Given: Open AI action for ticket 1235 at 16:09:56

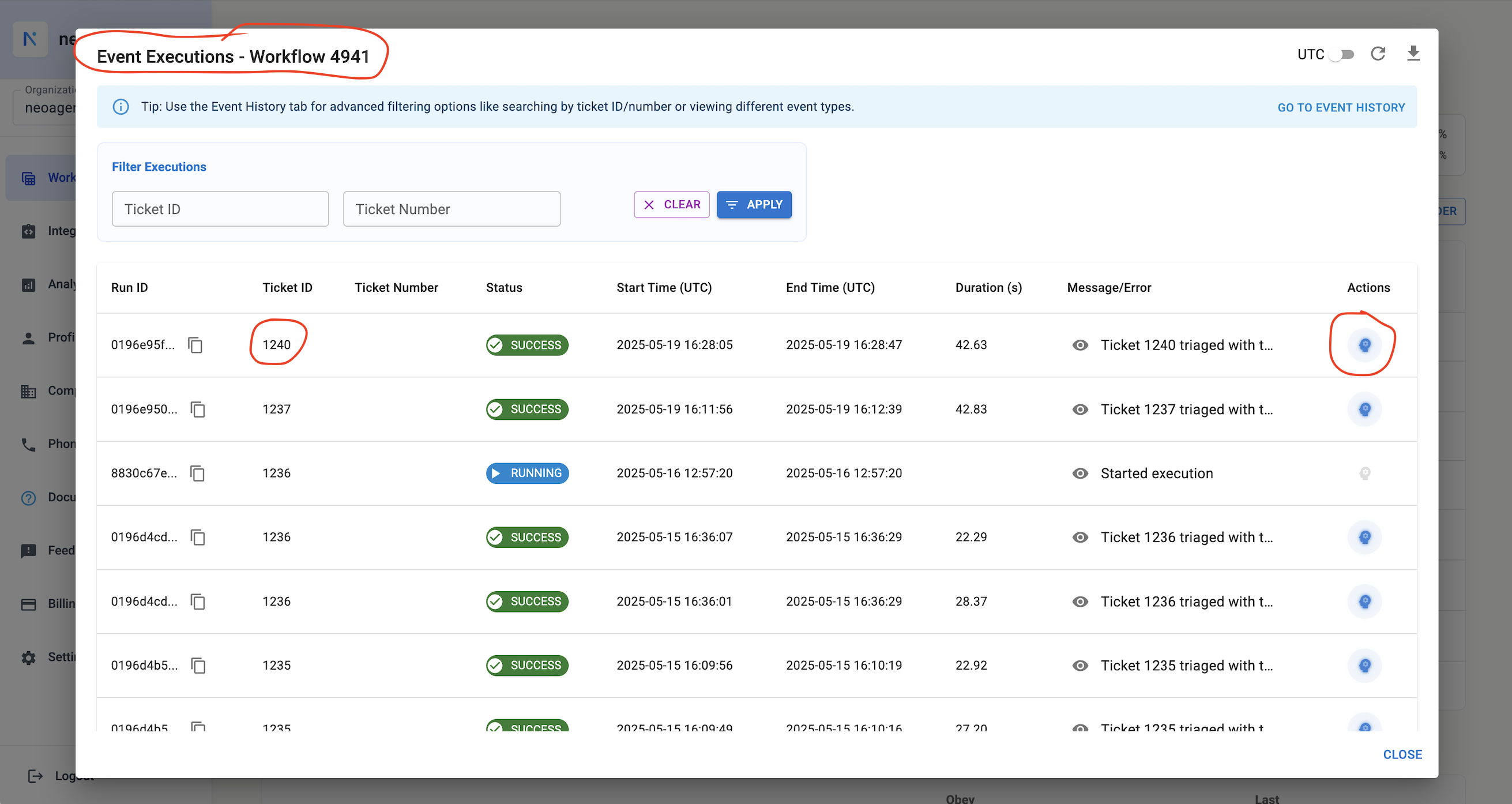Looking at the screenshot, I should pyautogui.click(x=1364, y=666).
